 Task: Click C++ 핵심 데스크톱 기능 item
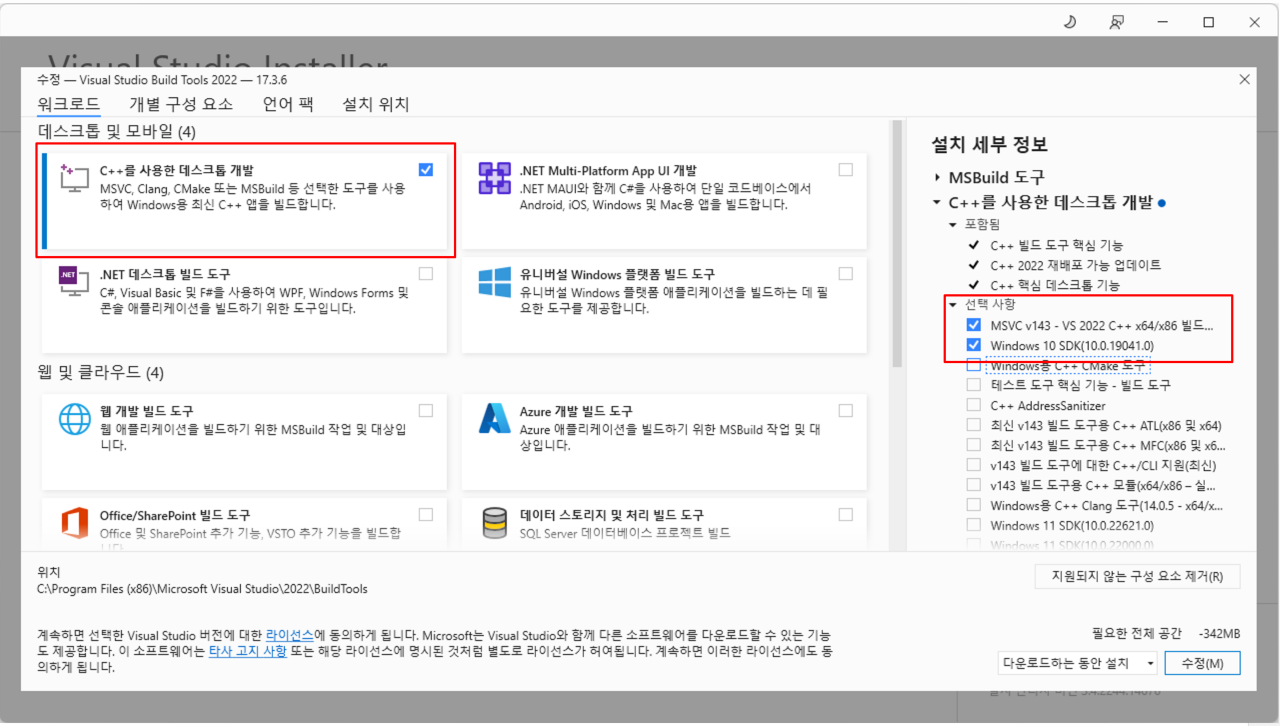coord(1055,285)
